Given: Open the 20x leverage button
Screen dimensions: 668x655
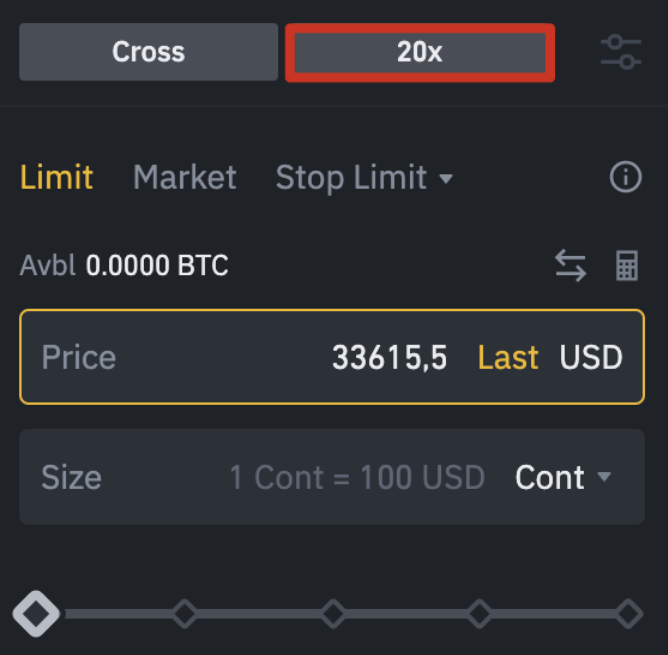Looking at the screenshot, I should pyautogui.click(x=419, y=52).
